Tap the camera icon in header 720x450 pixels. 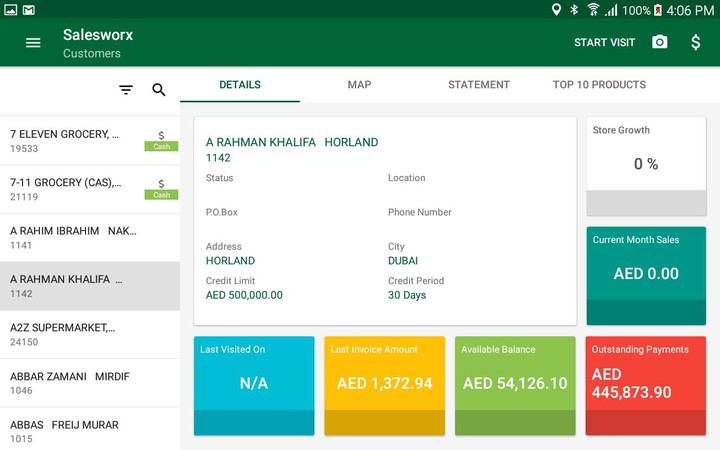pos(659,42)
